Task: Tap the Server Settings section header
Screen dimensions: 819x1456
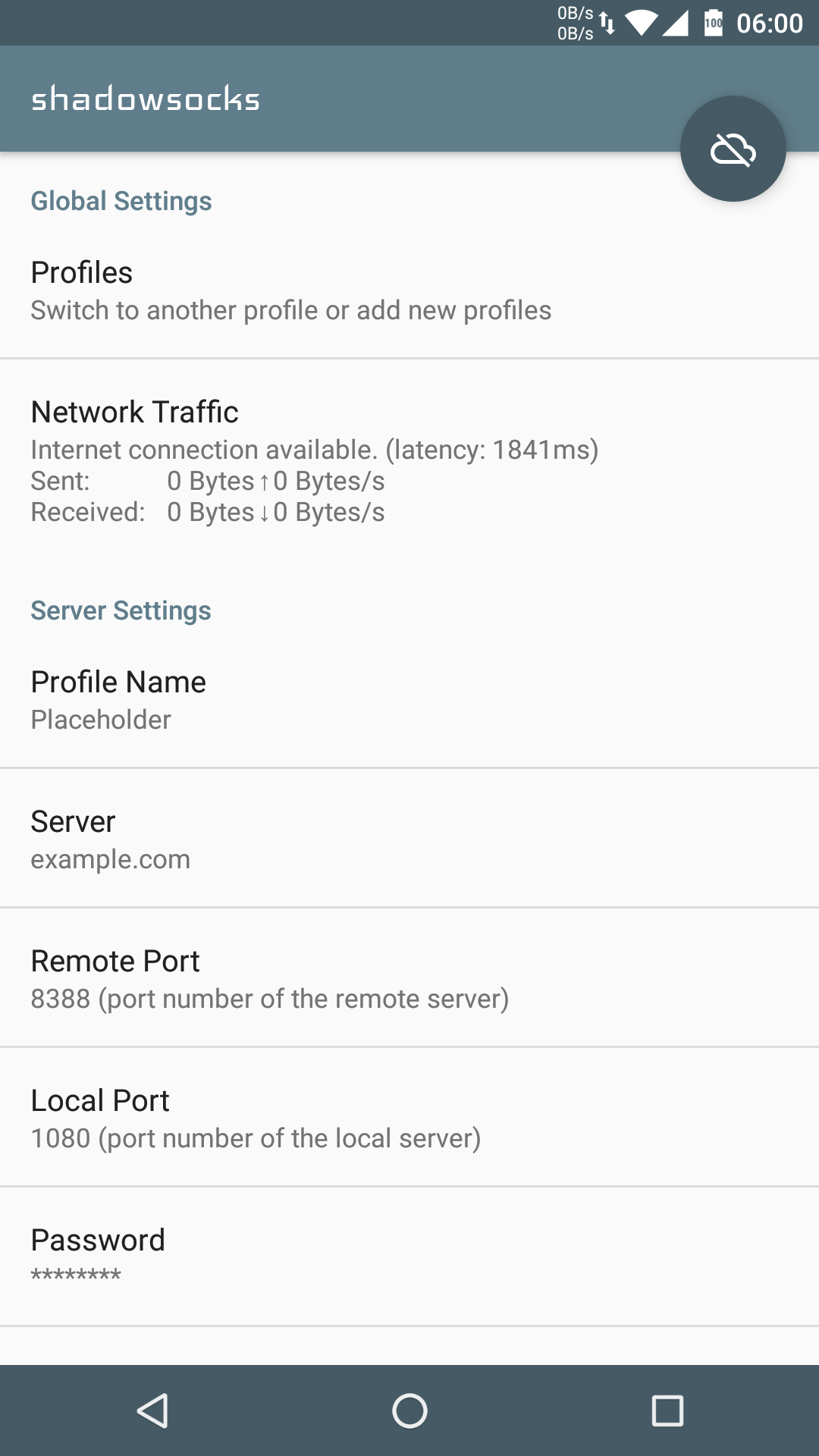Action: (x=121, y=610)
